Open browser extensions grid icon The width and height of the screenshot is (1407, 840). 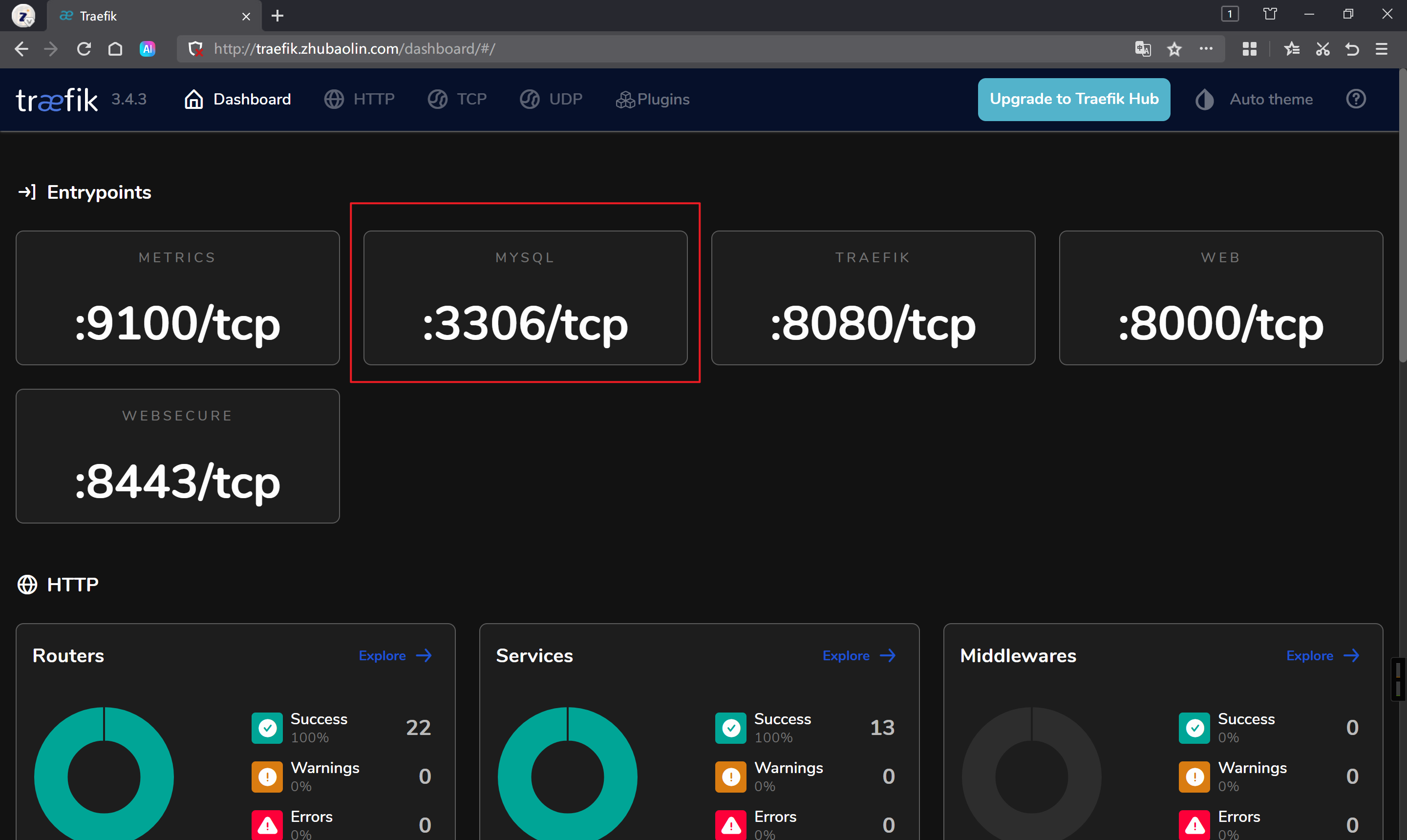[1249, 49]
